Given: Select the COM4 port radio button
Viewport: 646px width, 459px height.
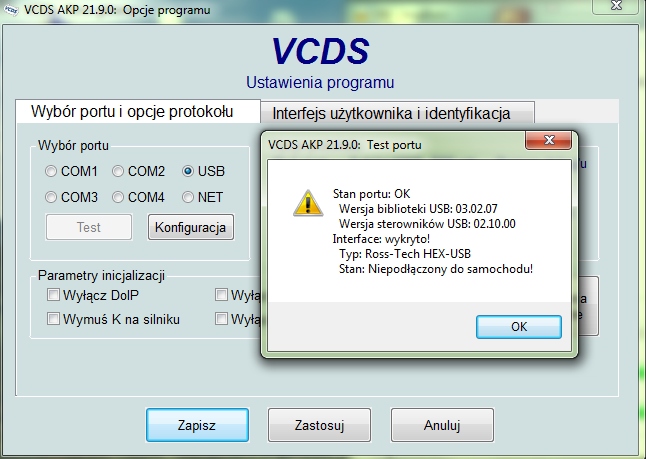Looking at the screenshot, I should click(x=118, y=197).
